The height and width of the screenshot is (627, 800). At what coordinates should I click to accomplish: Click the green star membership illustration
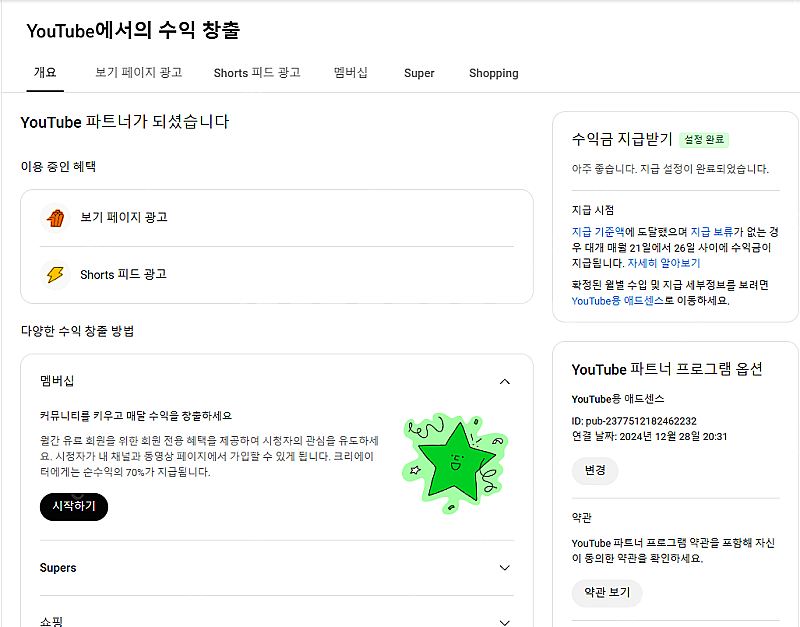(x=456, y=463)
